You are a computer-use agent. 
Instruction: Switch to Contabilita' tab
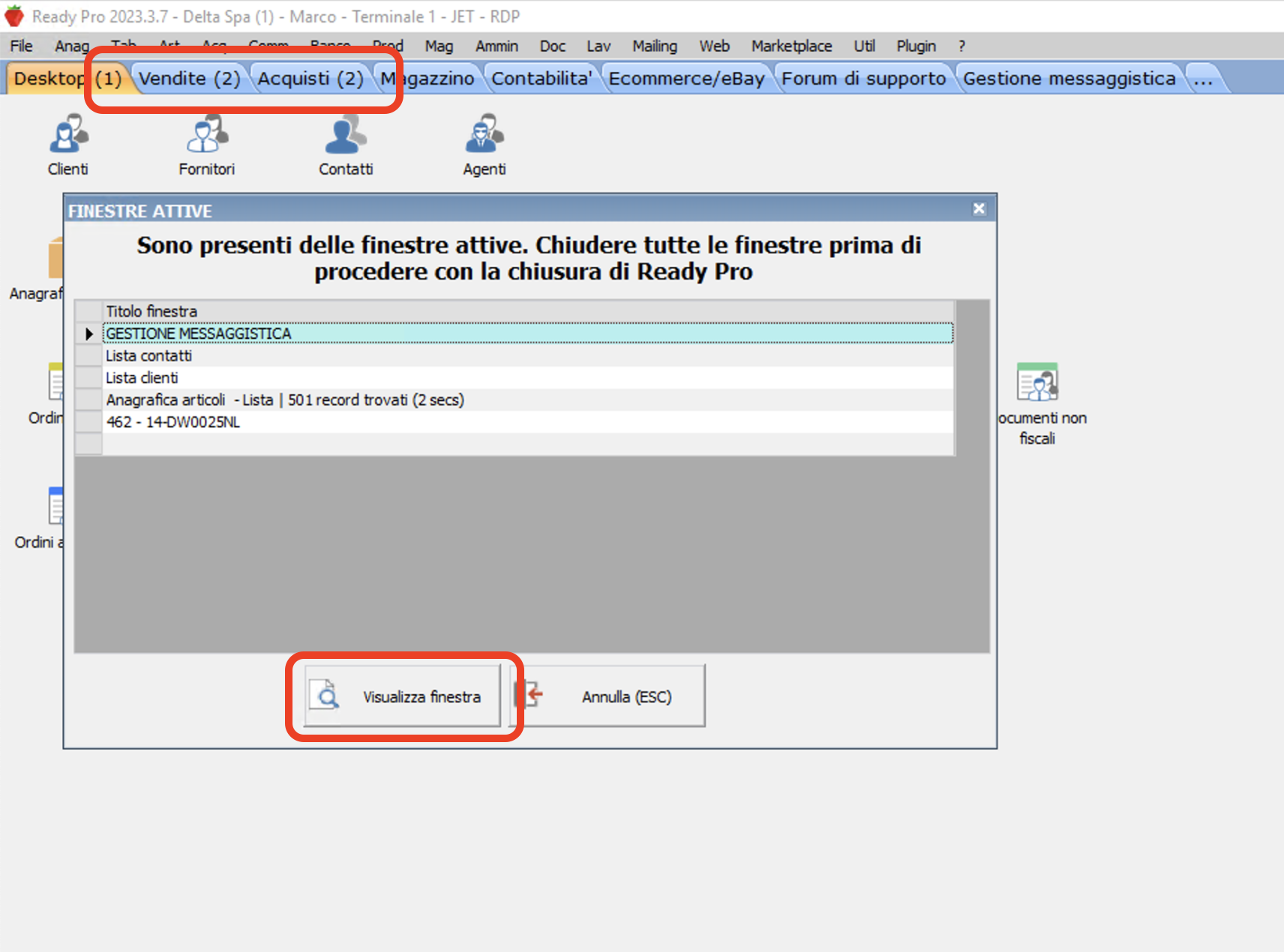(541, 79)
